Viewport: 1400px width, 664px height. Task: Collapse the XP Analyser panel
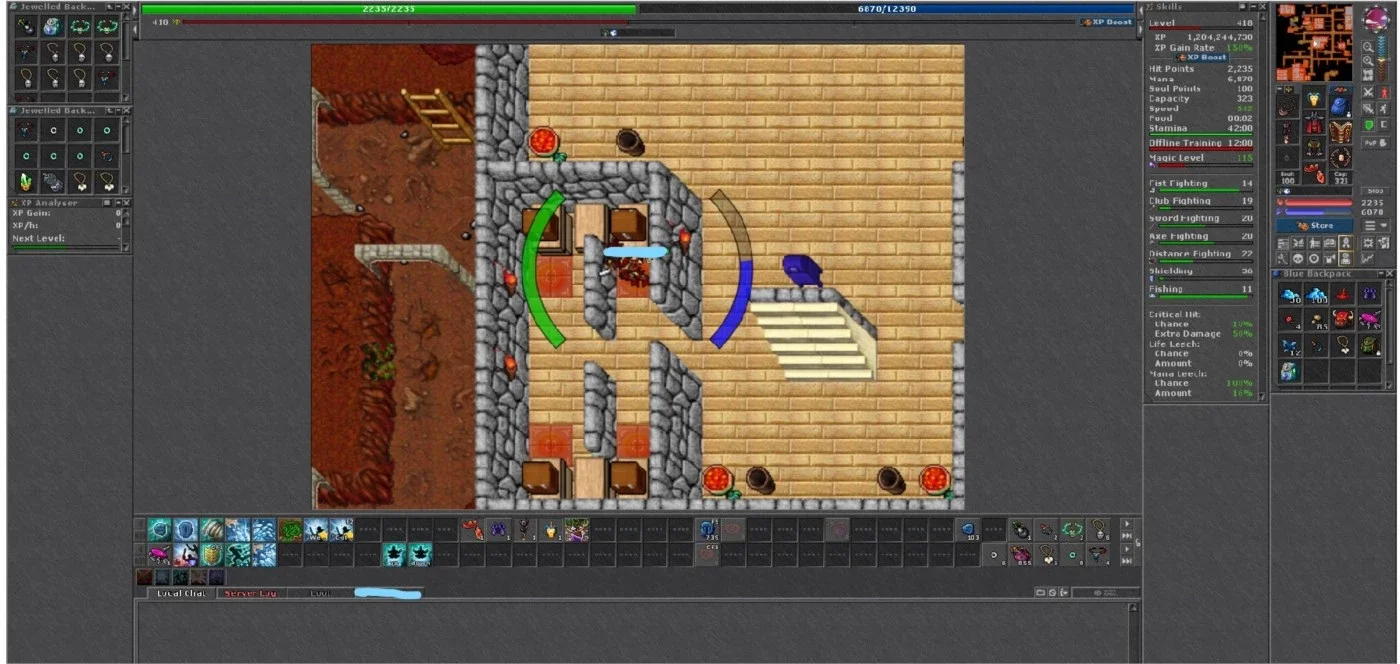coord(118,202)
